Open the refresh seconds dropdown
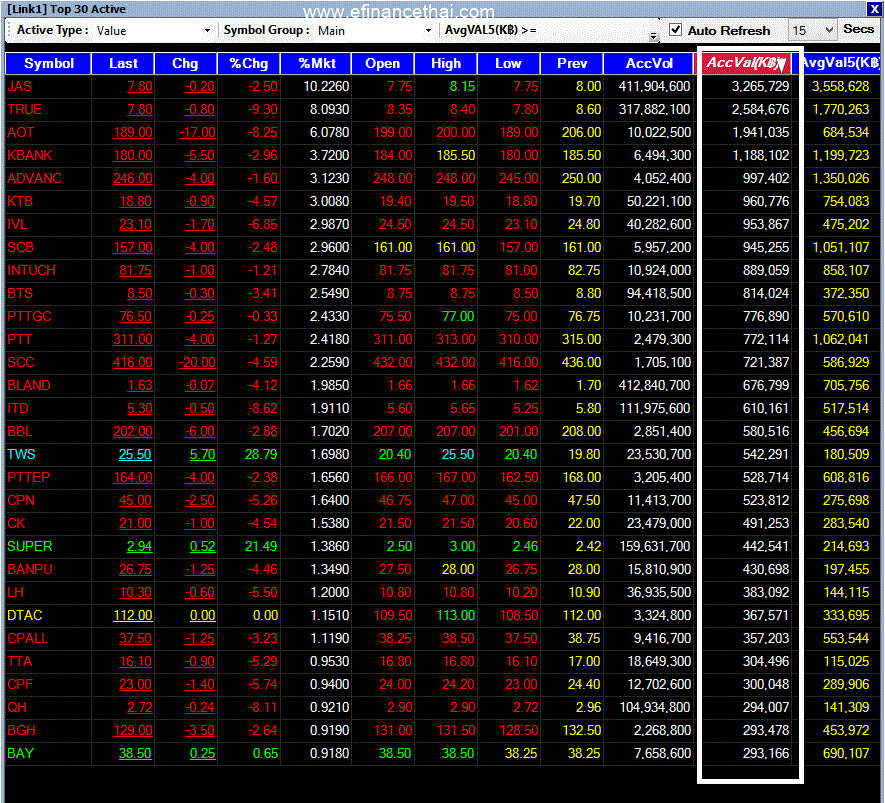This screenshot has width=885, height=803. pyautogui.click(x=829, y=30)
